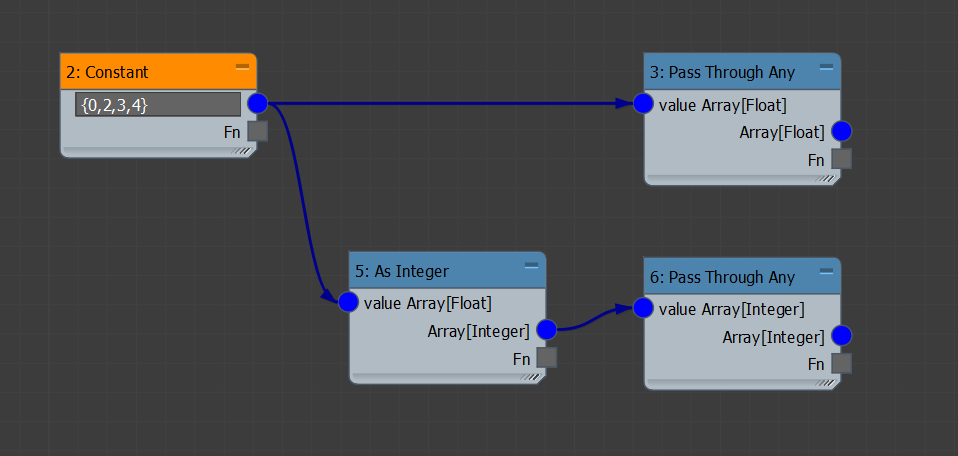
Task: Click resize grip of node 3
Action: 827,179
